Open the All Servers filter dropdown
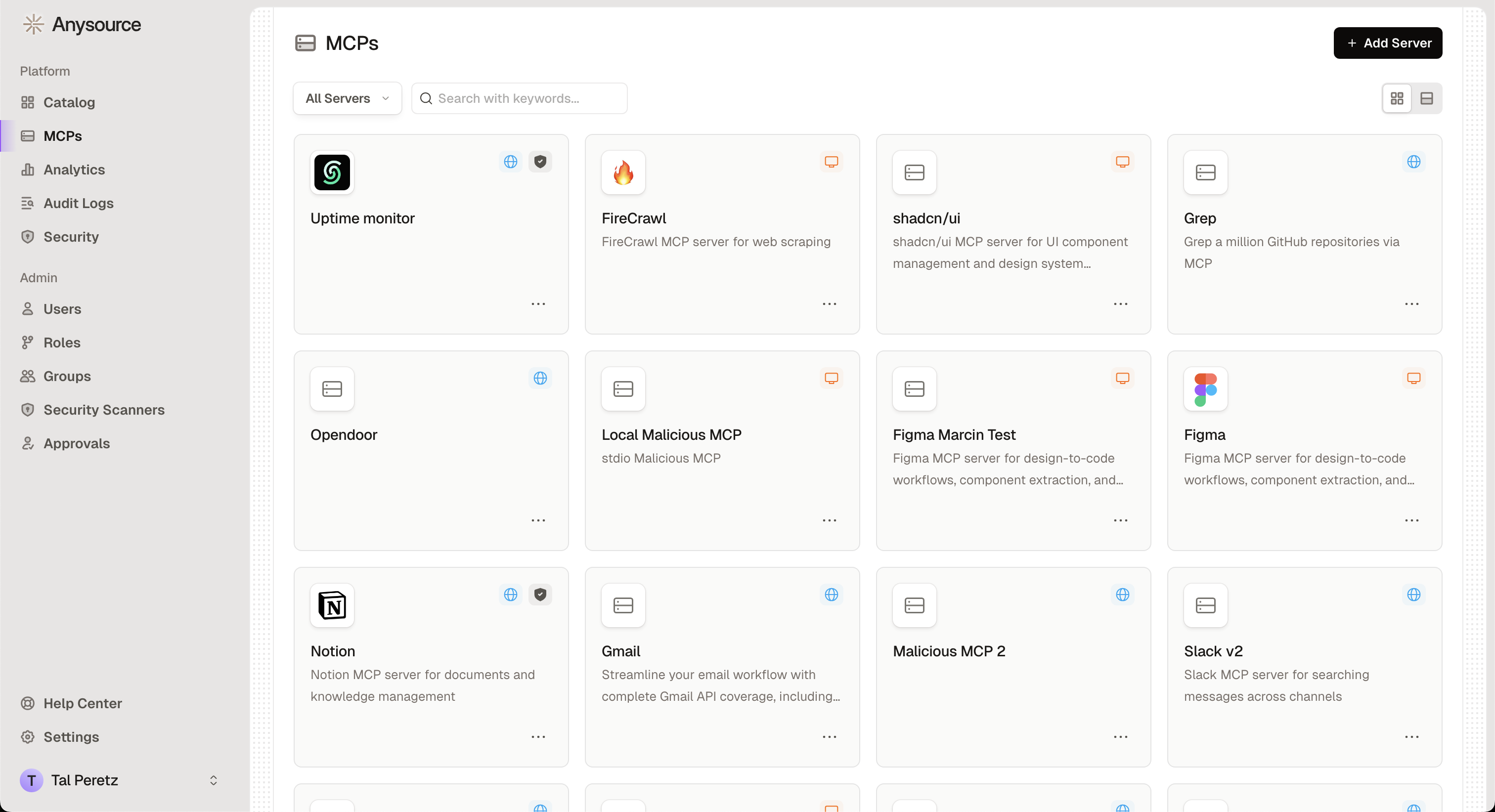The image size is (1495, 812). tap(347, 99)
